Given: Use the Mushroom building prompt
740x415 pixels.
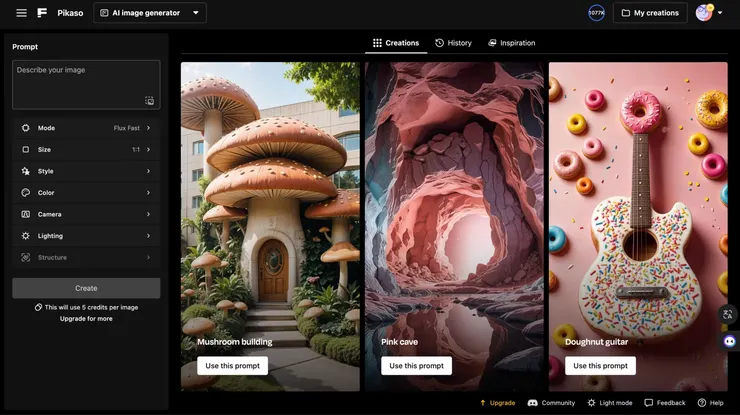Looking at the screenshot, I should (x=232, y=365).
